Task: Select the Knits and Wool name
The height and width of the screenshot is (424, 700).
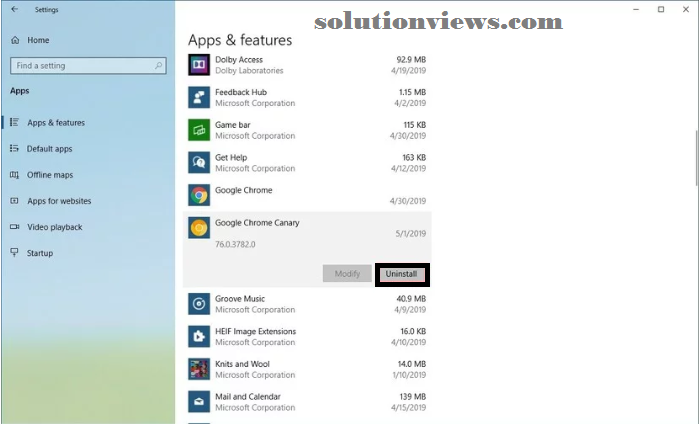Action: pos(242,364)
